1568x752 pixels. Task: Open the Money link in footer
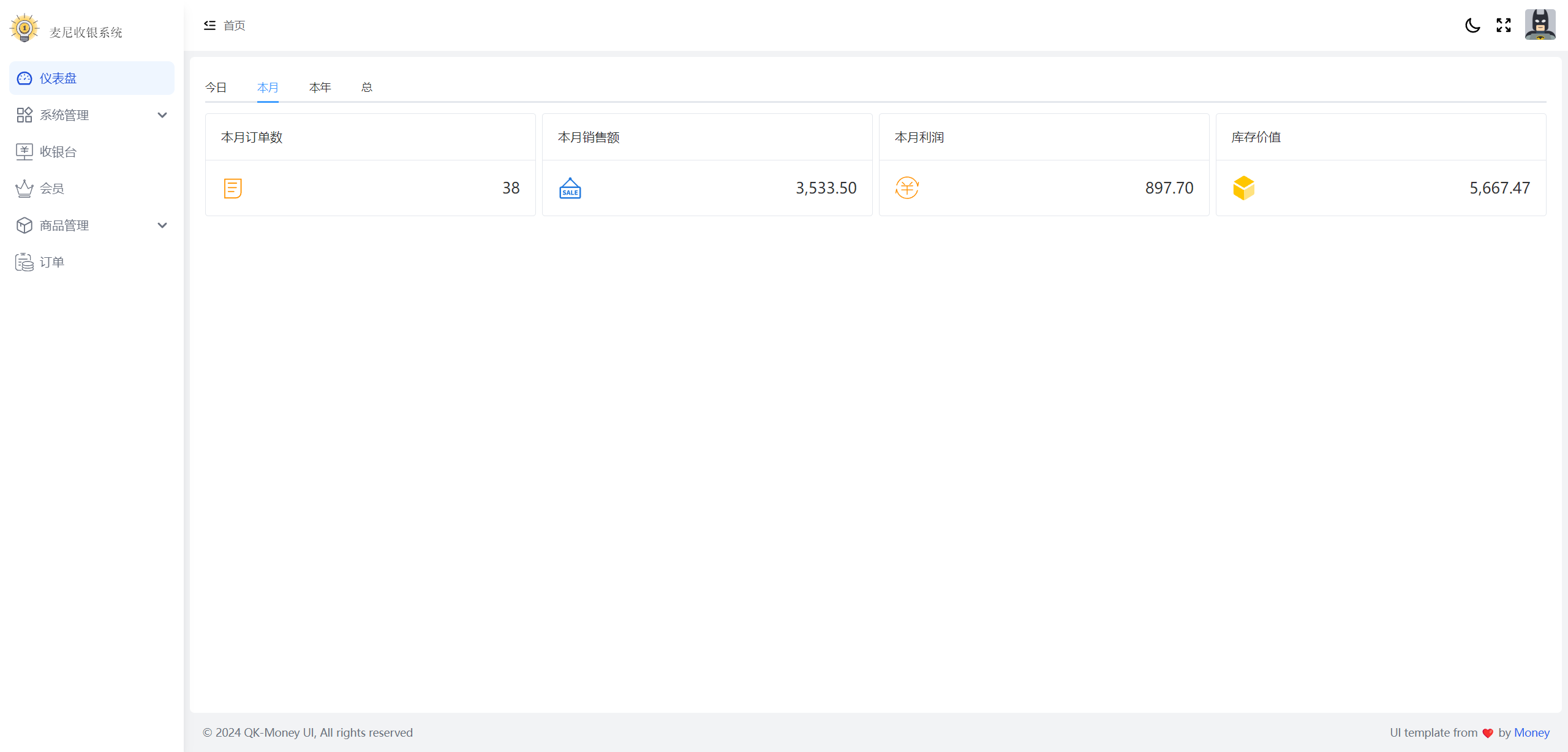pyautogui.click(x=1531, y=732)
